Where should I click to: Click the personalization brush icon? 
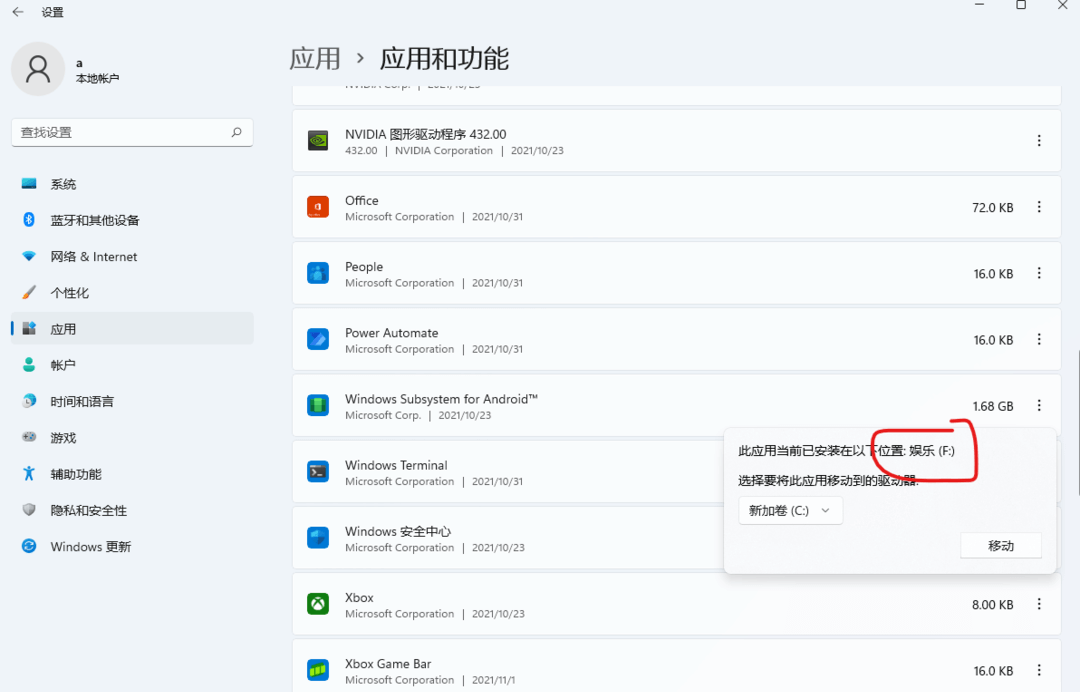(x=29, y=292)
